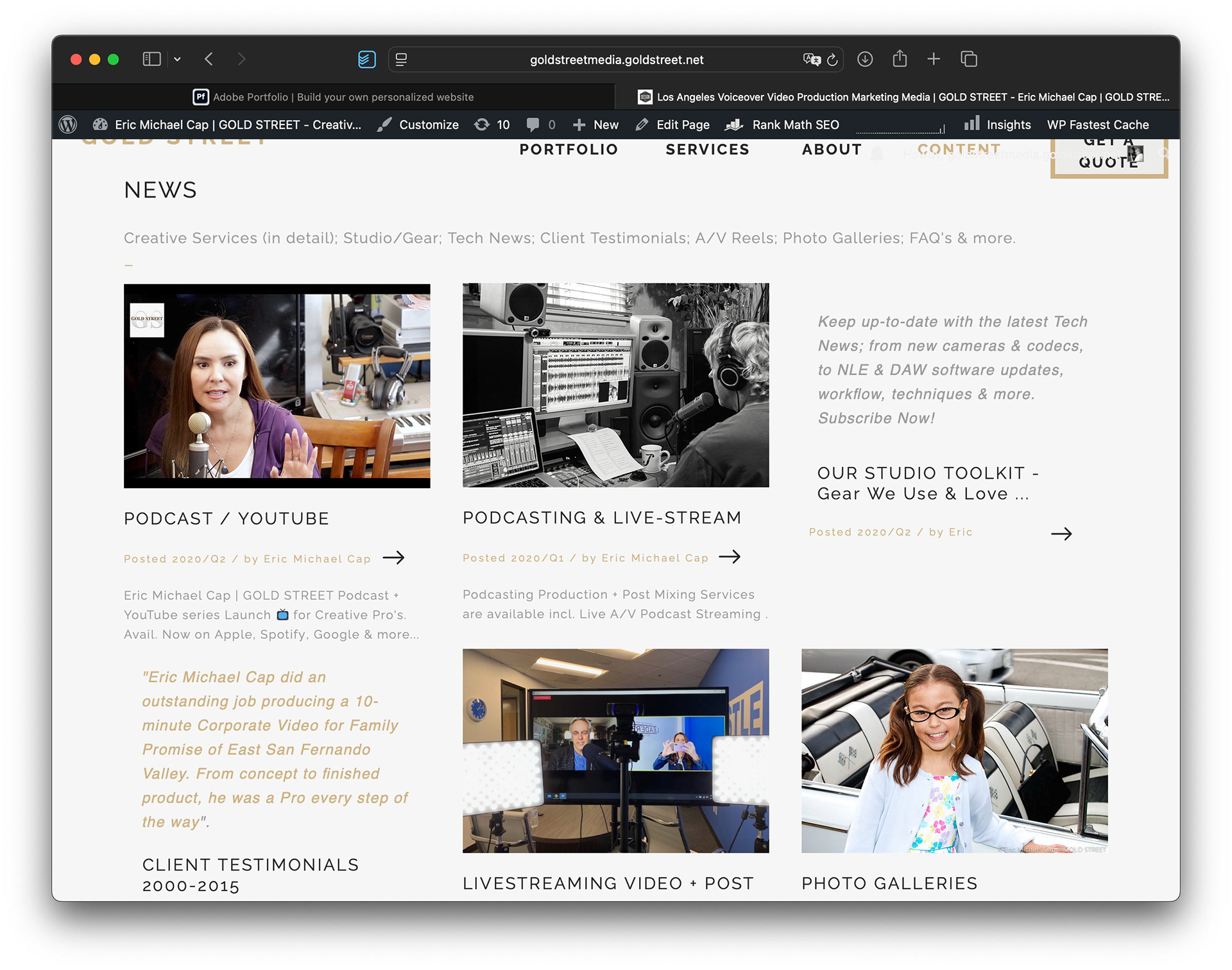Choose Edit Page in the admin bar
1232x970 pixels.
click(672, 124)
